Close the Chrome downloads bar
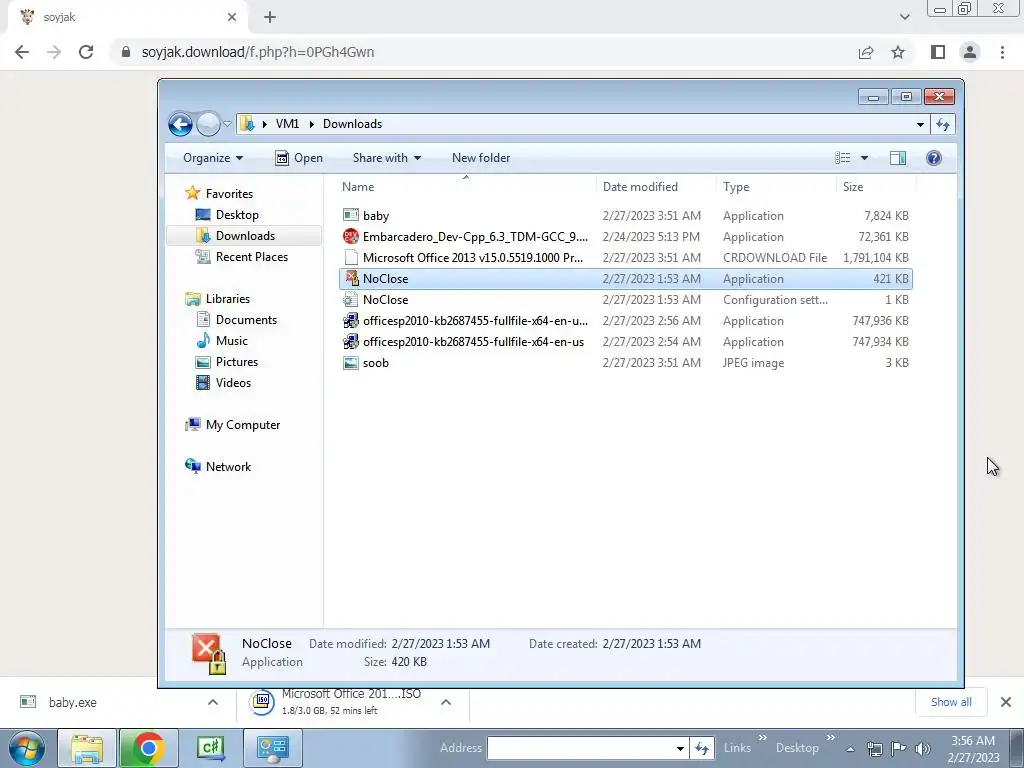The width and height of the screenshot is (1024, 768). tap(1006, 702)
